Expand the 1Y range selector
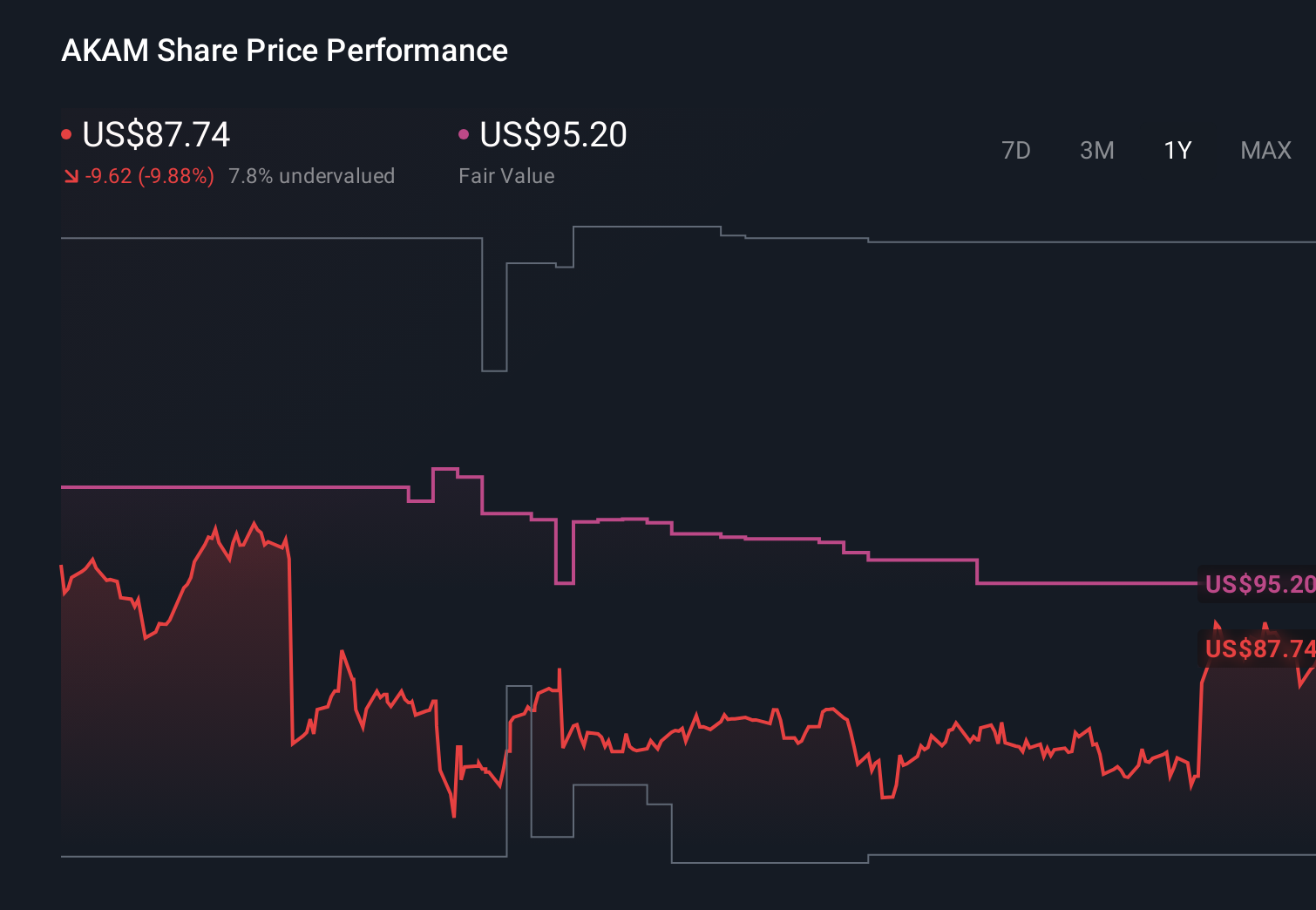The height and width of the screenshot is (910, 1316). click(1177, 150)
